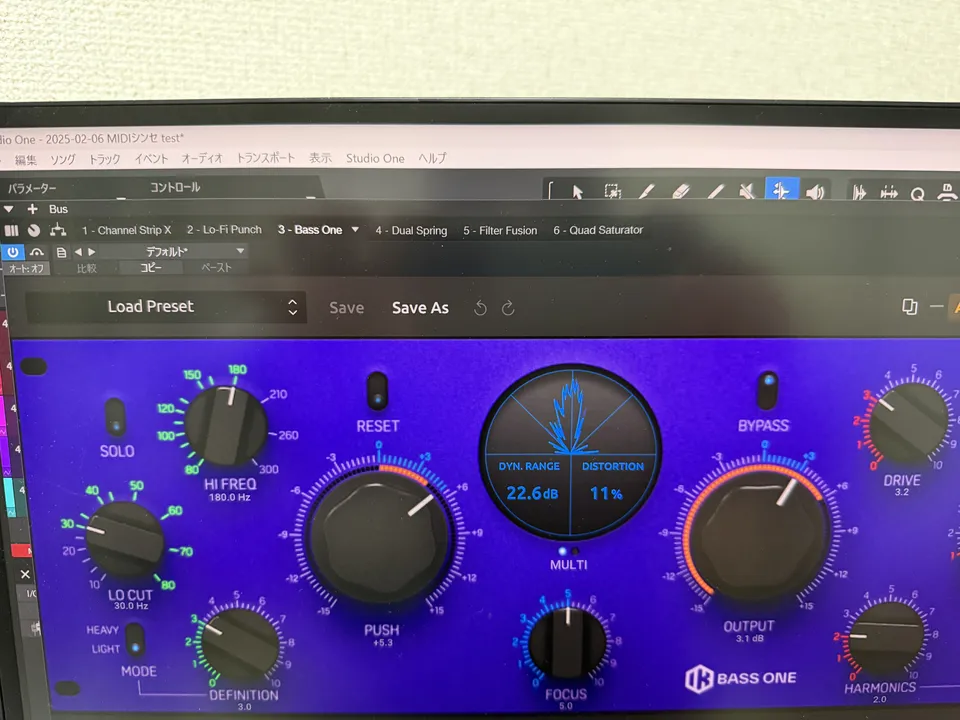Select the Listen speaker tool
This screenshot has height=720, width=960.
click(814, 192)
